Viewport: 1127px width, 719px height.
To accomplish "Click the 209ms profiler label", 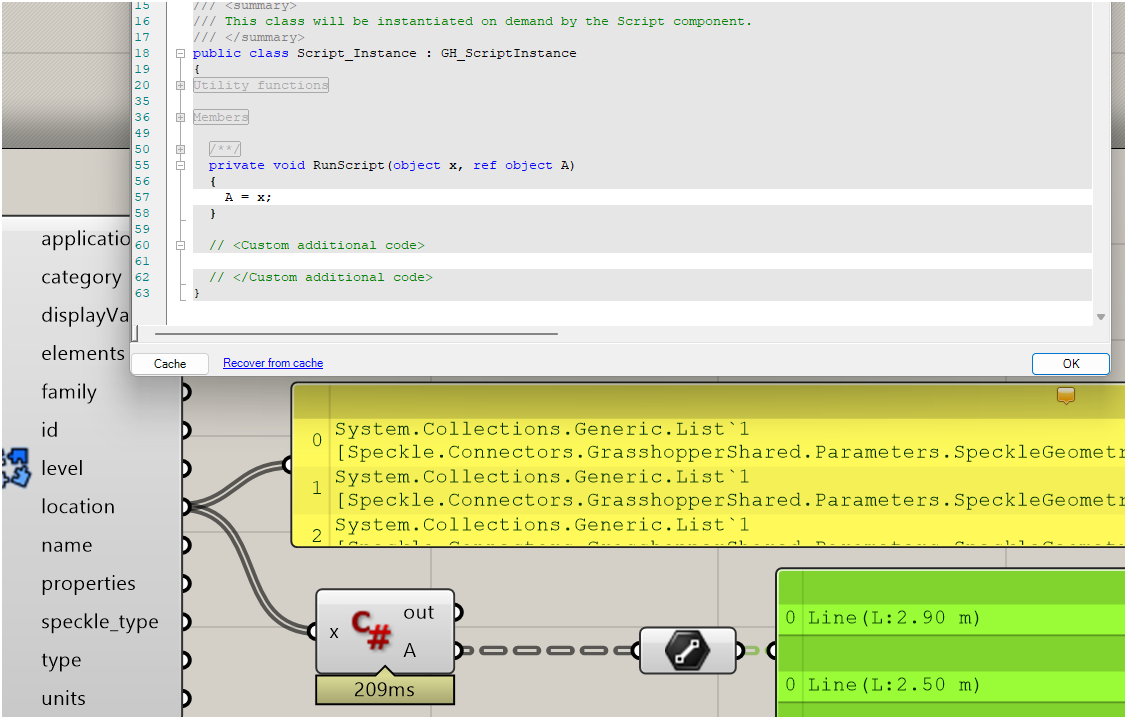I will pyautogui.click(x=385, y=690).
